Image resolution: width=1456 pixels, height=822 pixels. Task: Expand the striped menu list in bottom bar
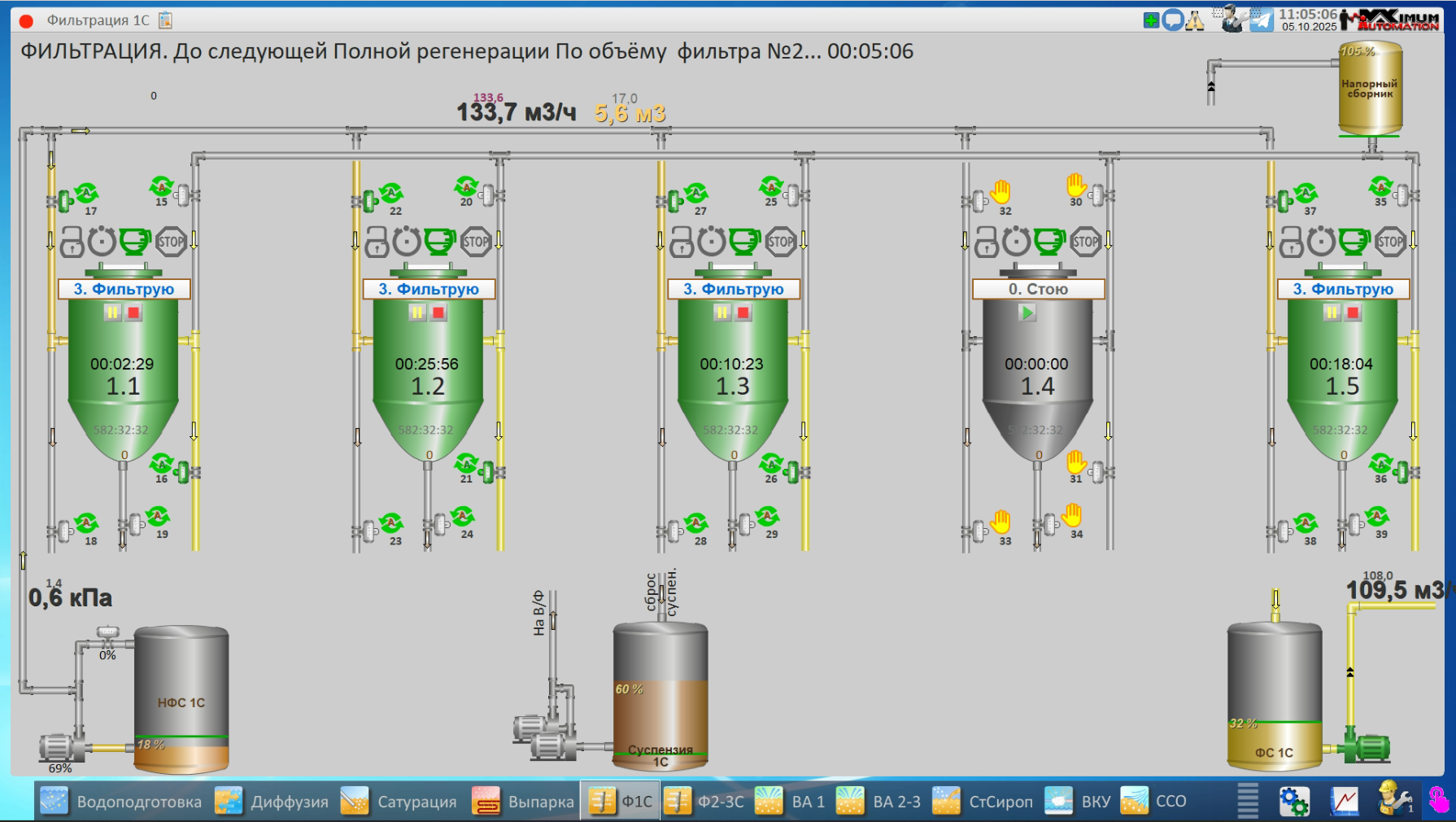pos(1248,801)
